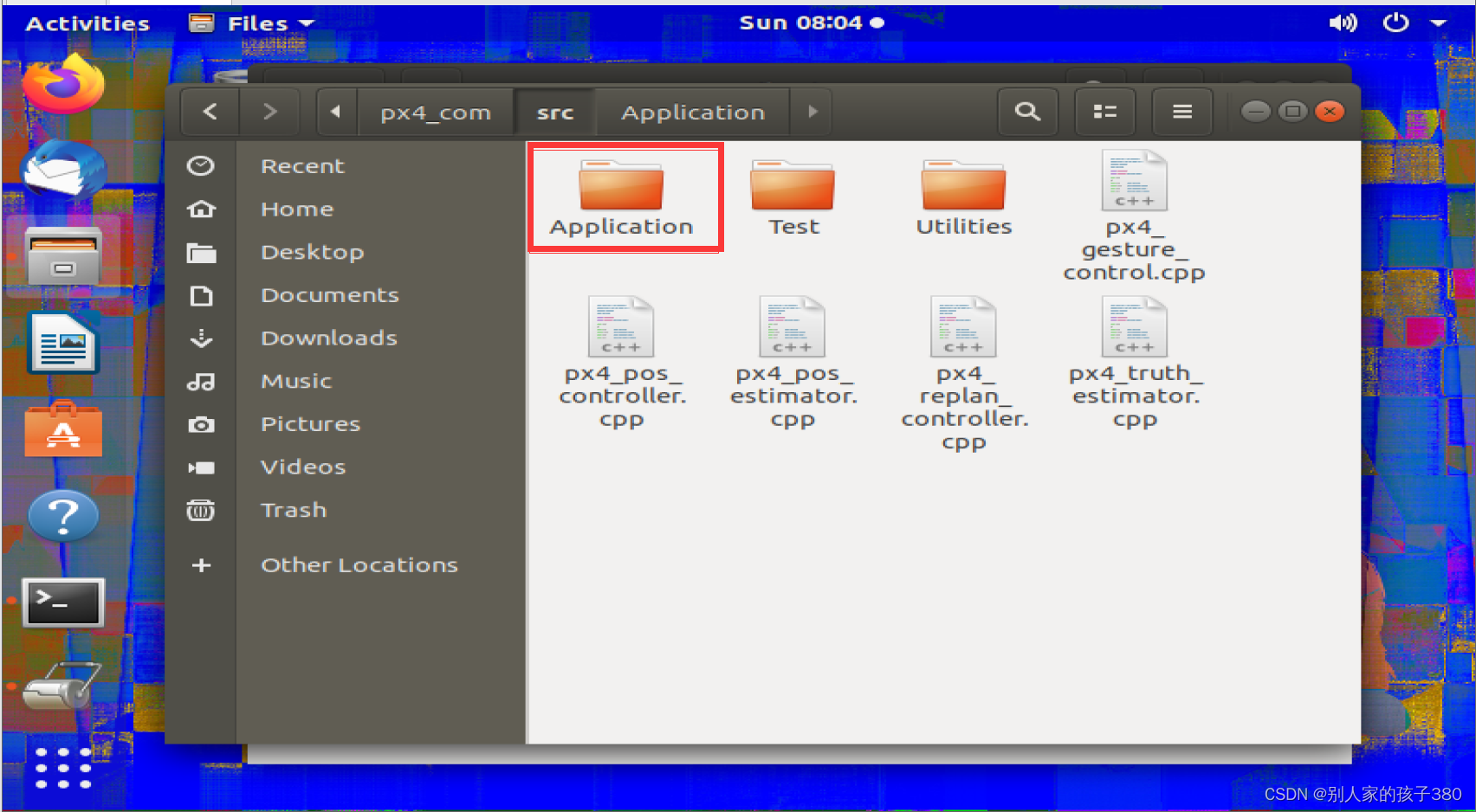Screen dimensions: 1476x812
Task: Click the plus icon beside Other Locations
Action: coord(201,565)
